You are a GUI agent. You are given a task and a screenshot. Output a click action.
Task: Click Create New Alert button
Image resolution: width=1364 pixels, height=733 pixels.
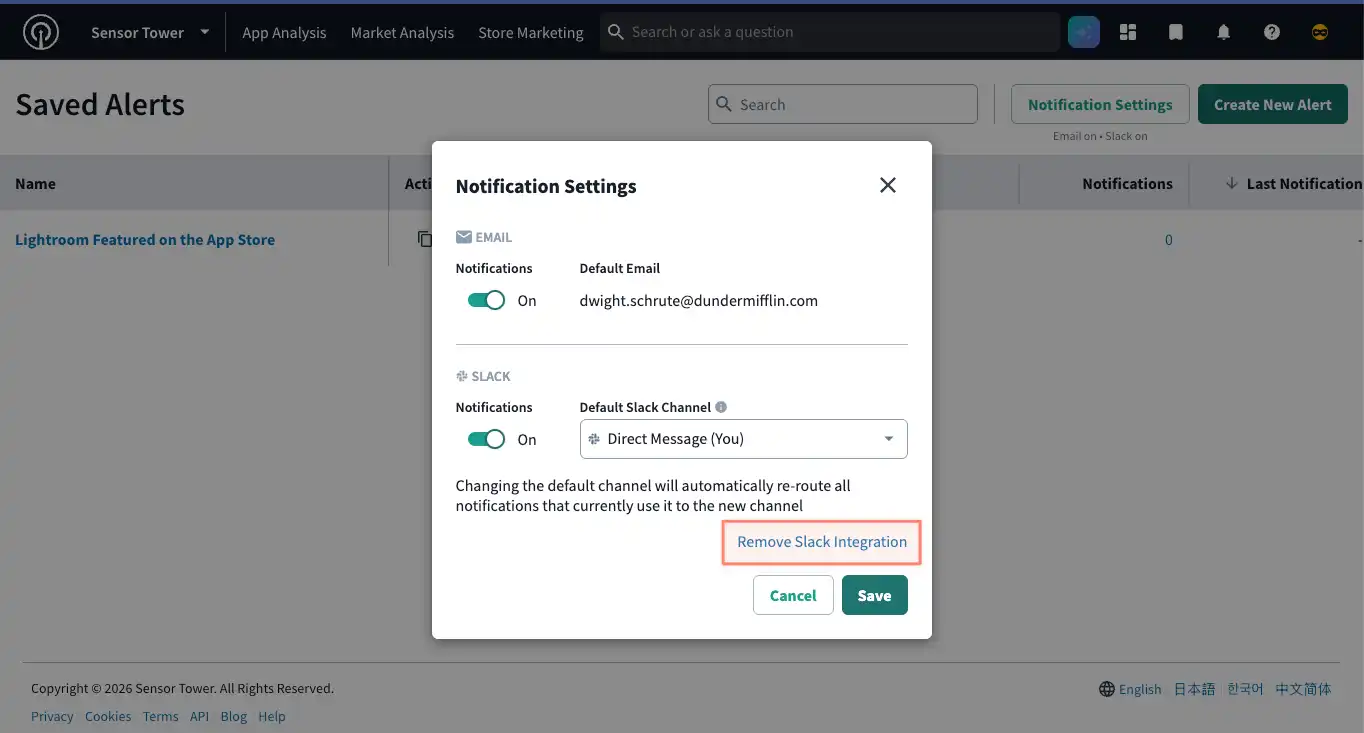coord(1273,104)
